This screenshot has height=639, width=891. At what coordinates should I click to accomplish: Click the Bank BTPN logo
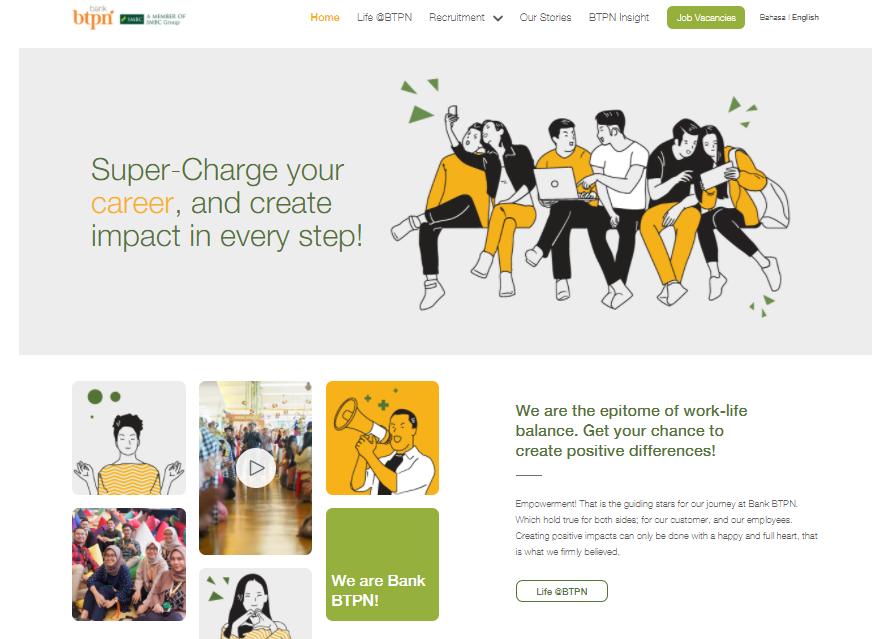[x=93, y=18]
